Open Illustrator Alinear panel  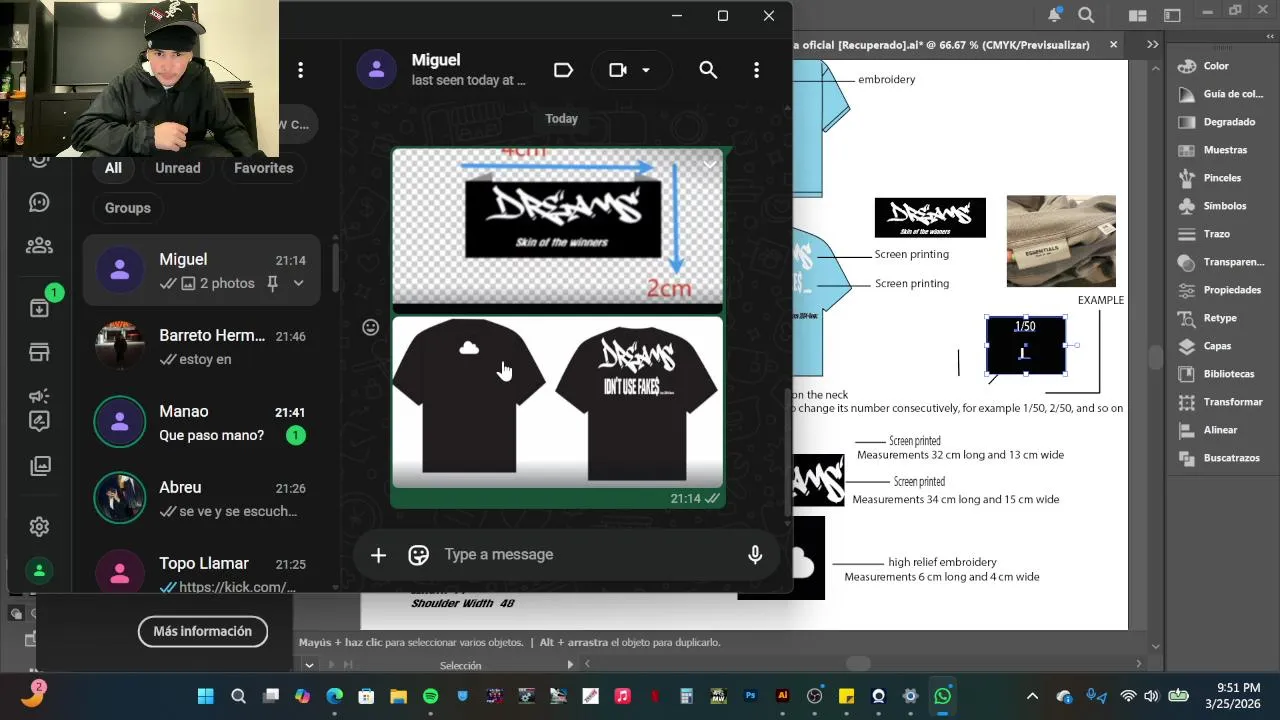1209,430
